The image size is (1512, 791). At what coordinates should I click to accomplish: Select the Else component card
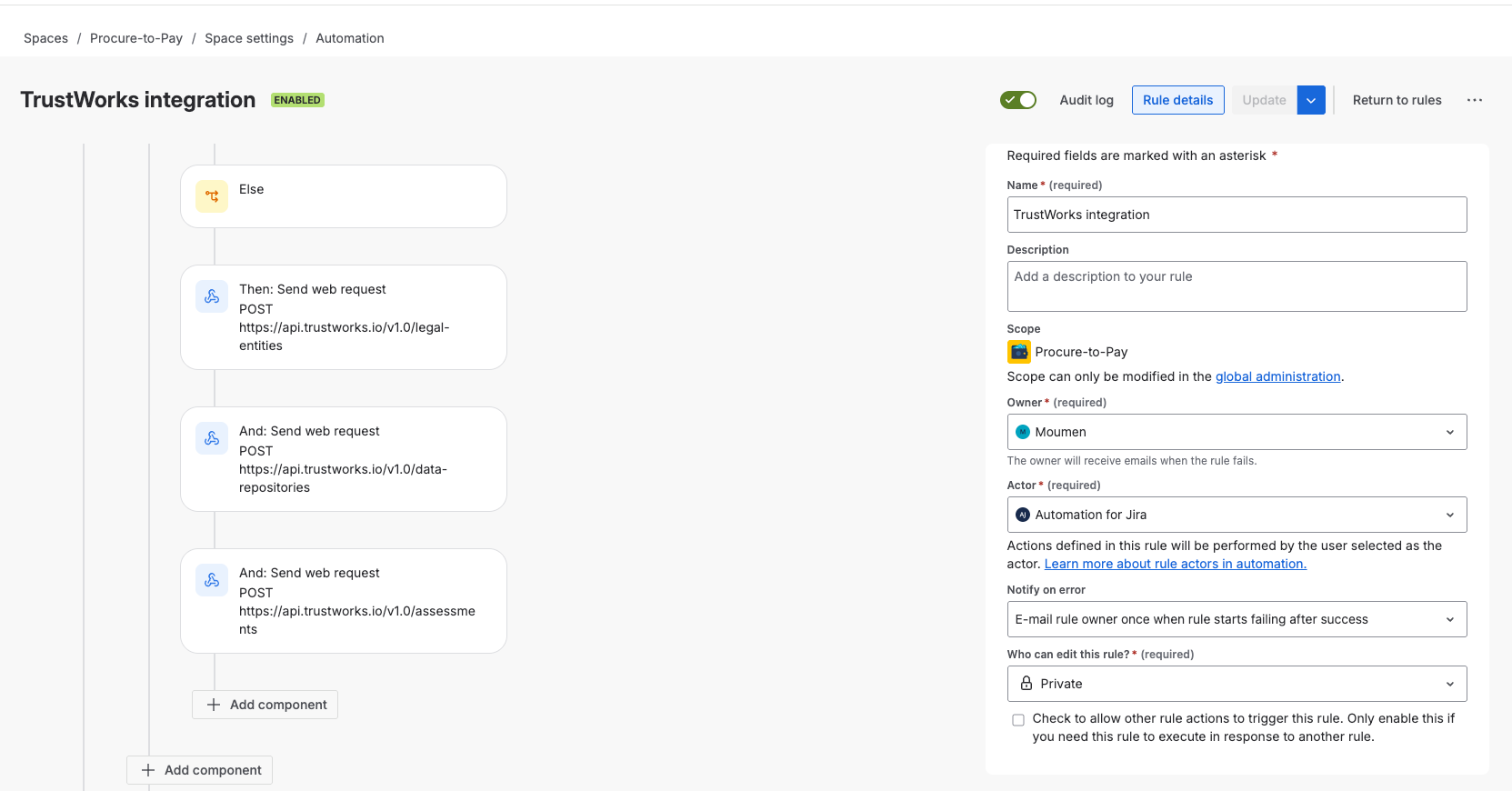click(x=344, y=196)
